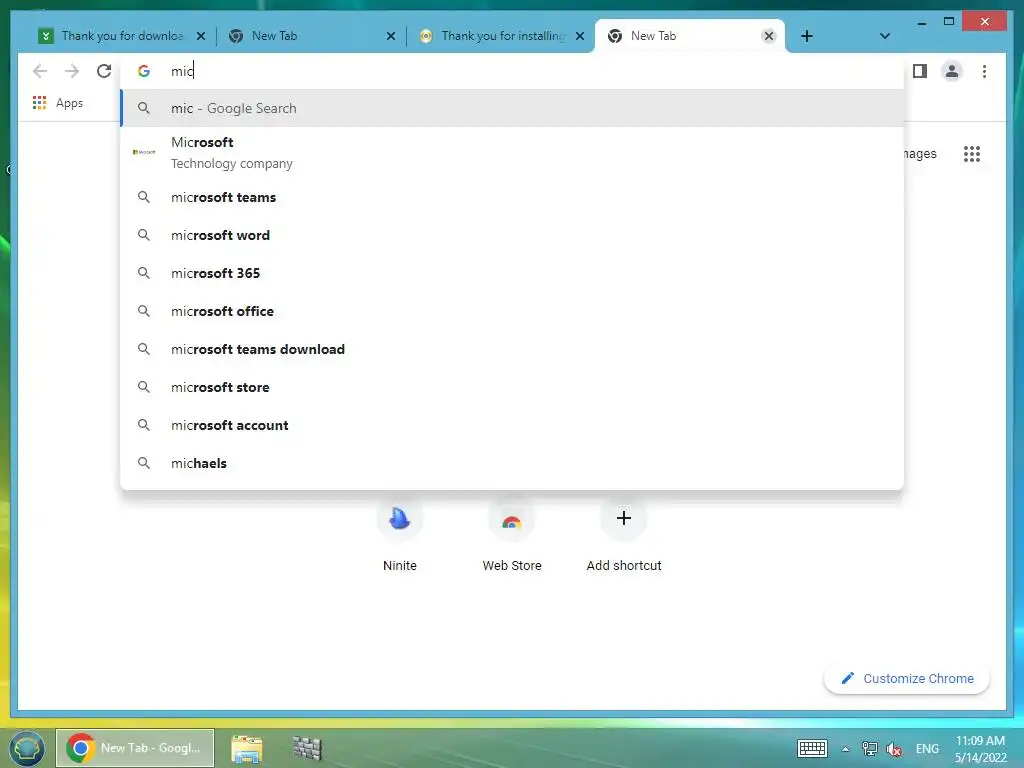Screen dimensions: 1024x768
Task: Click the browser back arrow
Action: [x=40, y=71]
